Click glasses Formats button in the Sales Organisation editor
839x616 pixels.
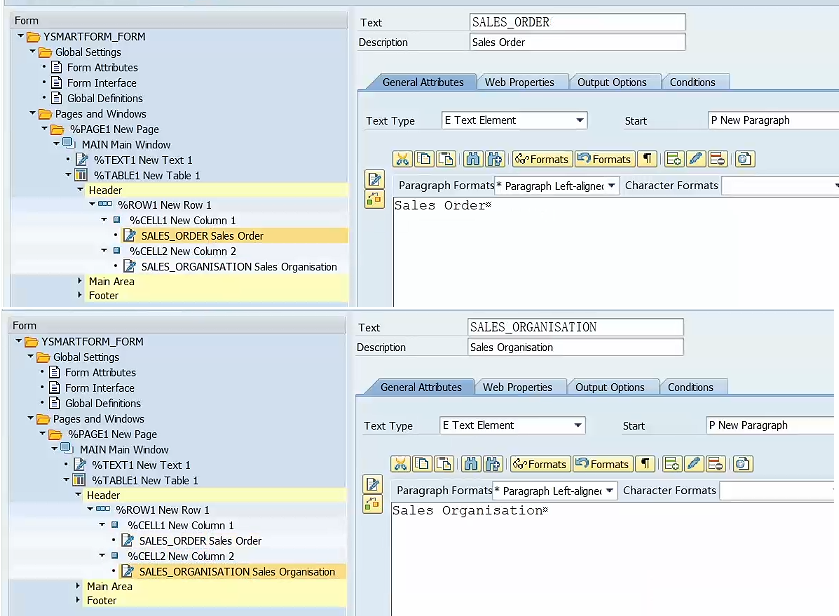click(539, 464)
